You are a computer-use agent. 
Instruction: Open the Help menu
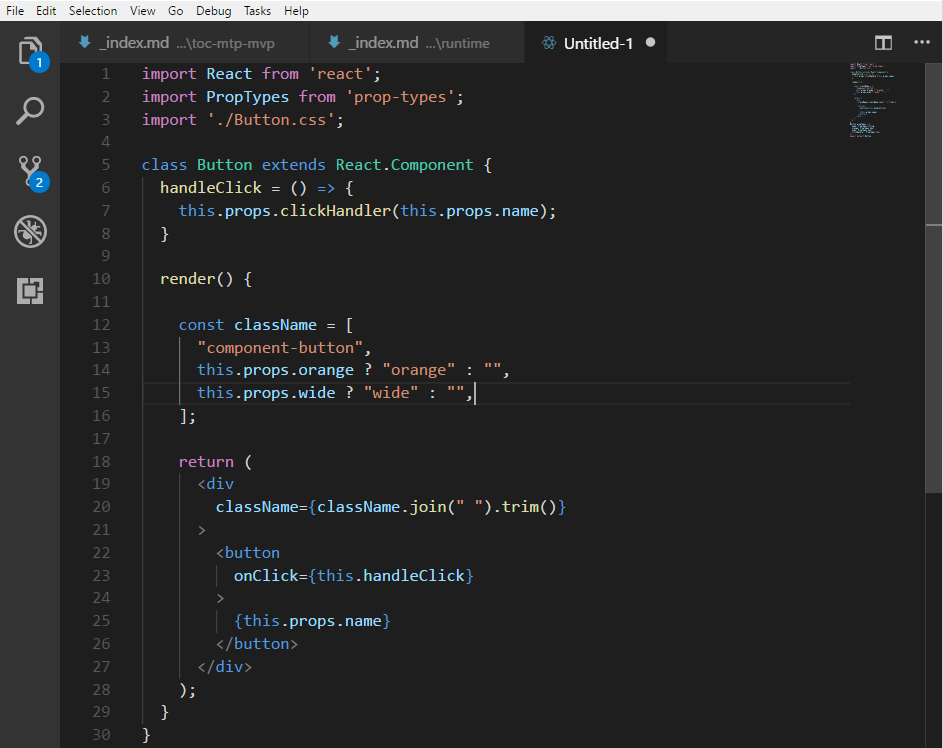[296, 10]
